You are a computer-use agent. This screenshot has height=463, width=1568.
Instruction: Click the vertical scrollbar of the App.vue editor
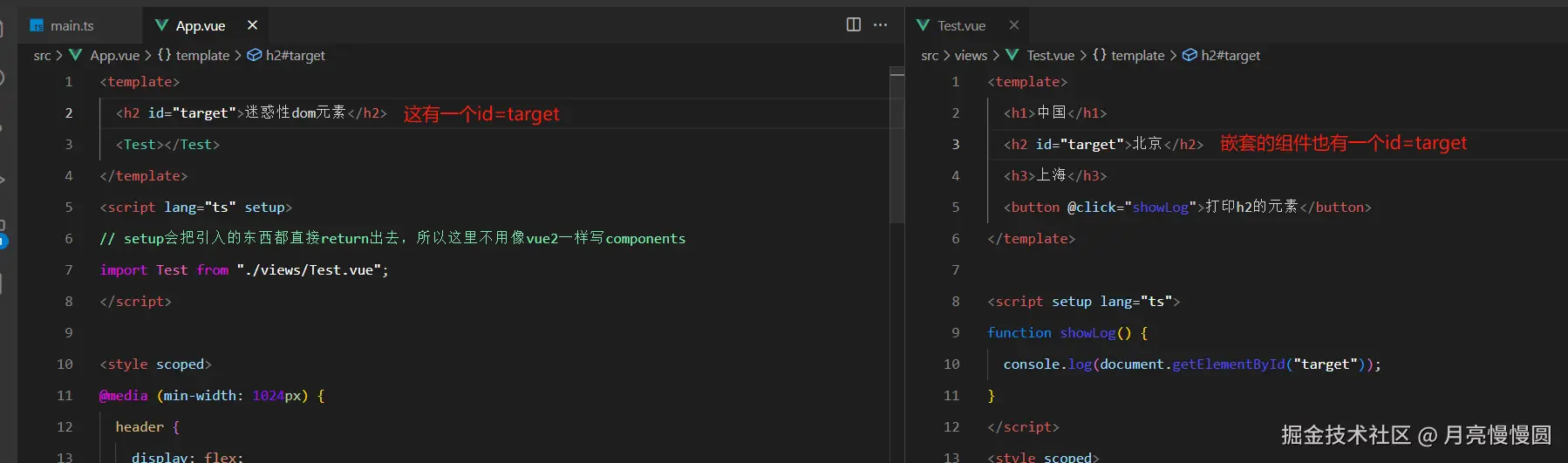tap(896, 148)
